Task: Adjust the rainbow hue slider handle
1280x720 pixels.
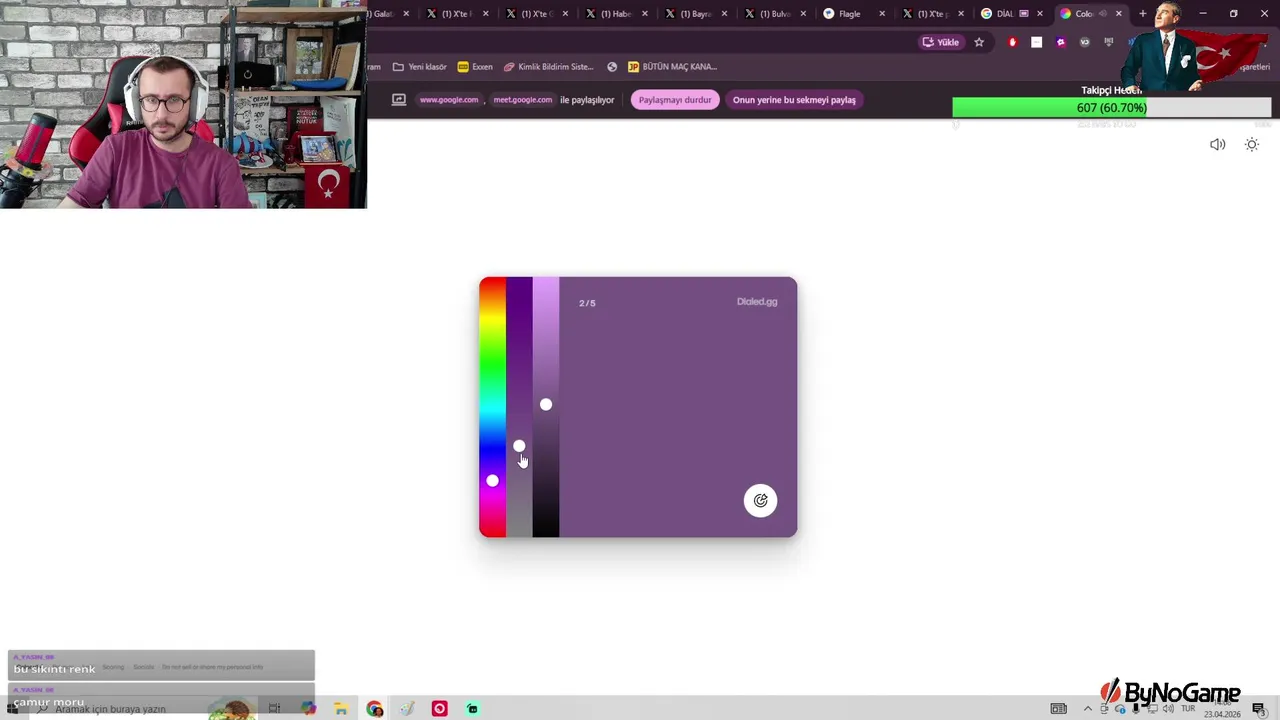Action: point(492,481)
